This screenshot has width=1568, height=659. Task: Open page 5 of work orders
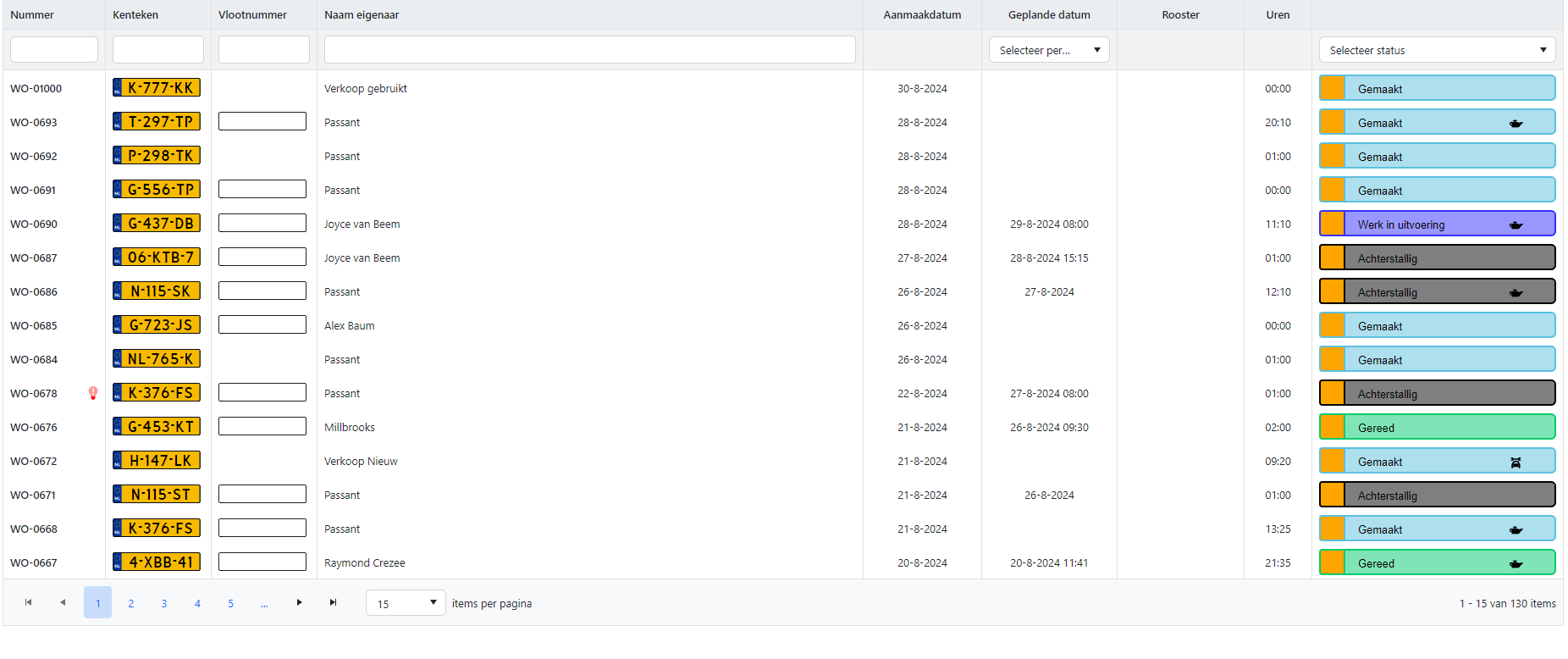click(x=230, y=603)
